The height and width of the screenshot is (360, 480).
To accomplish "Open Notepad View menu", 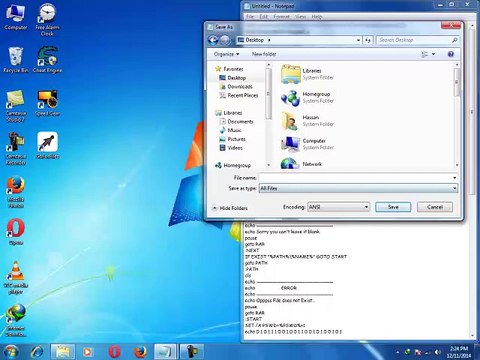I will coord(300,17).
